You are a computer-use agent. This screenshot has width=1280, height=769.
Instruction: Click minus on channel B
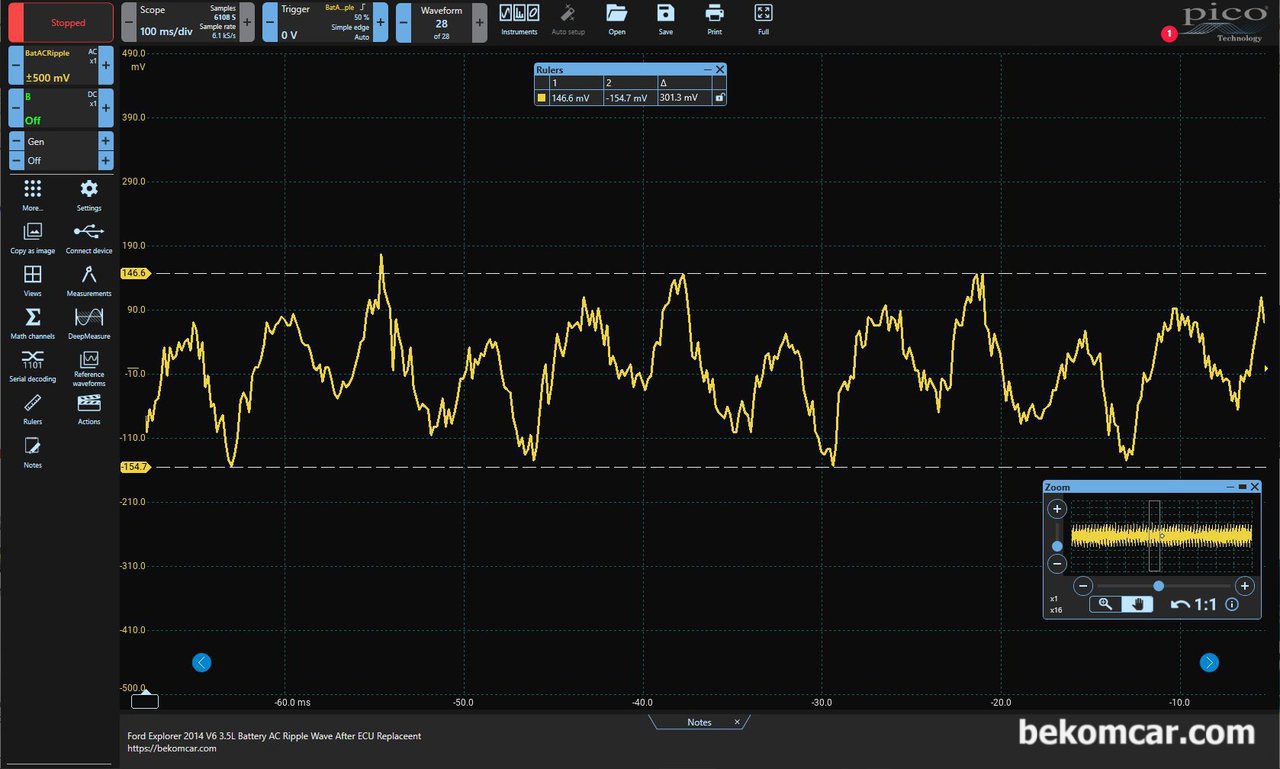click(x=16, y=108)
